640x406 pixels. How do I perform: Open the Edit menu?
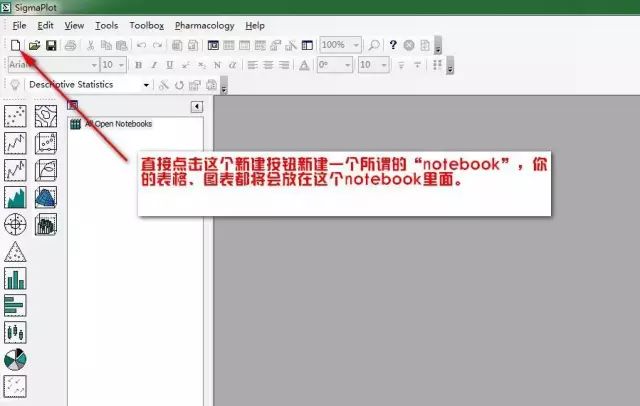(45, 26)
